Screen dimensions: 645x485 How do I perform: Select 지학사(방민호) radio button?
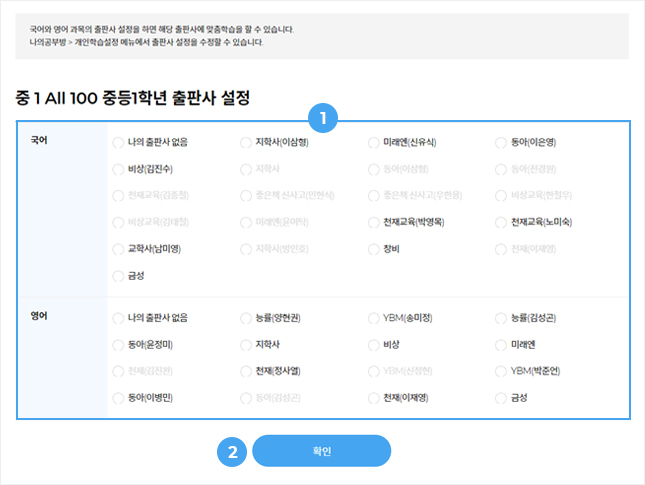246,249
